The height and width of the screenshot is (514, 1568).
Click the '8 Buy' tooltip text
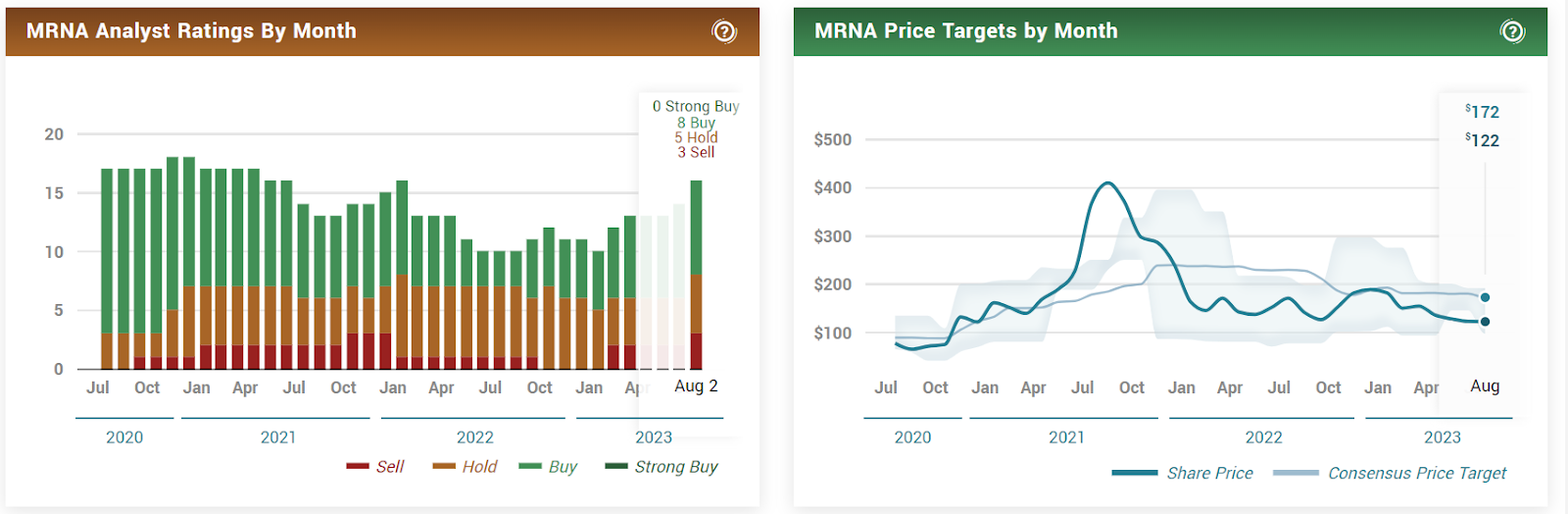696,123
